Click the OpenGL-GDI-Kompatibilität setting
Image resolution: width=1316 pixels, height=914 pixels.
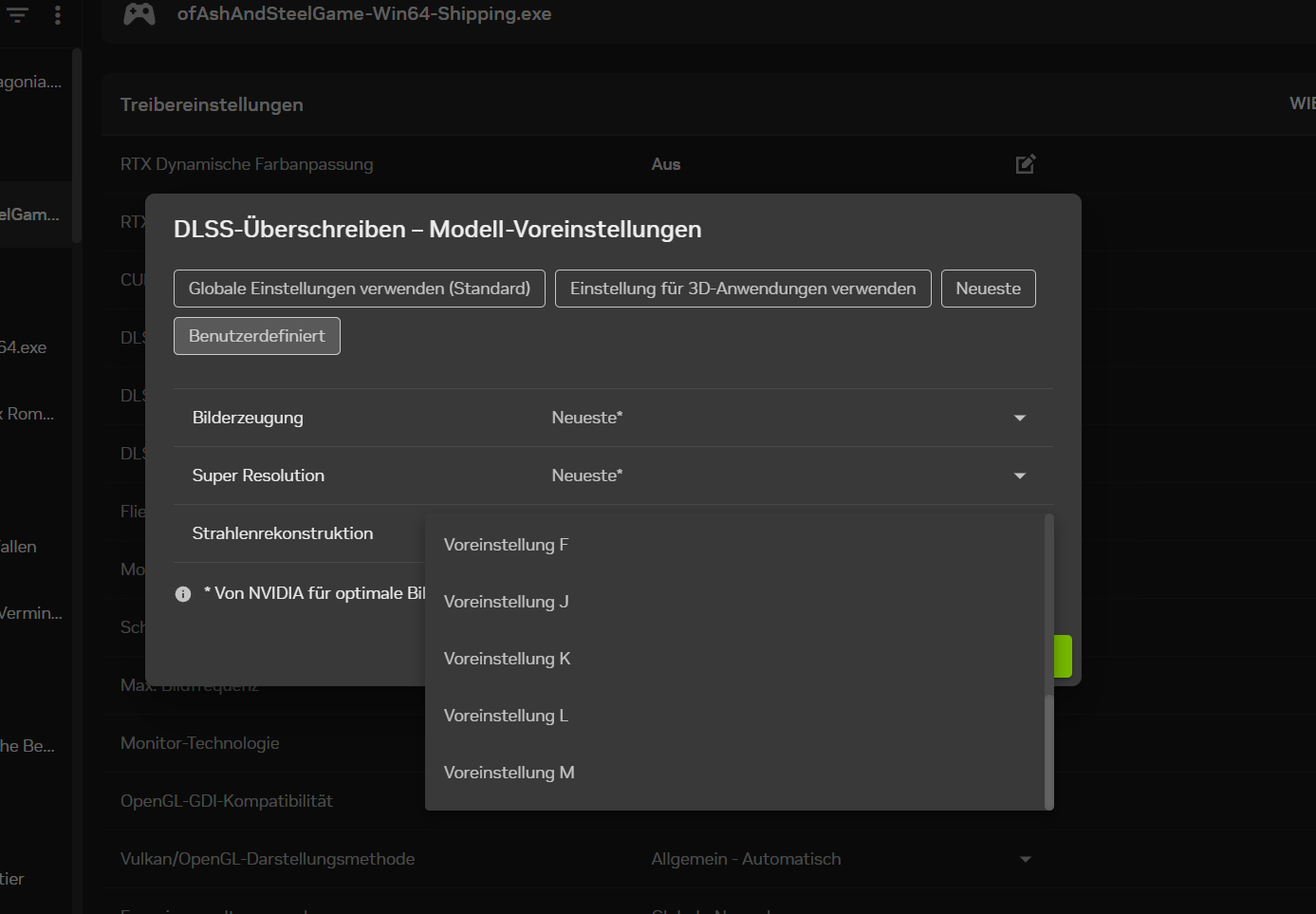pos(227,801)
